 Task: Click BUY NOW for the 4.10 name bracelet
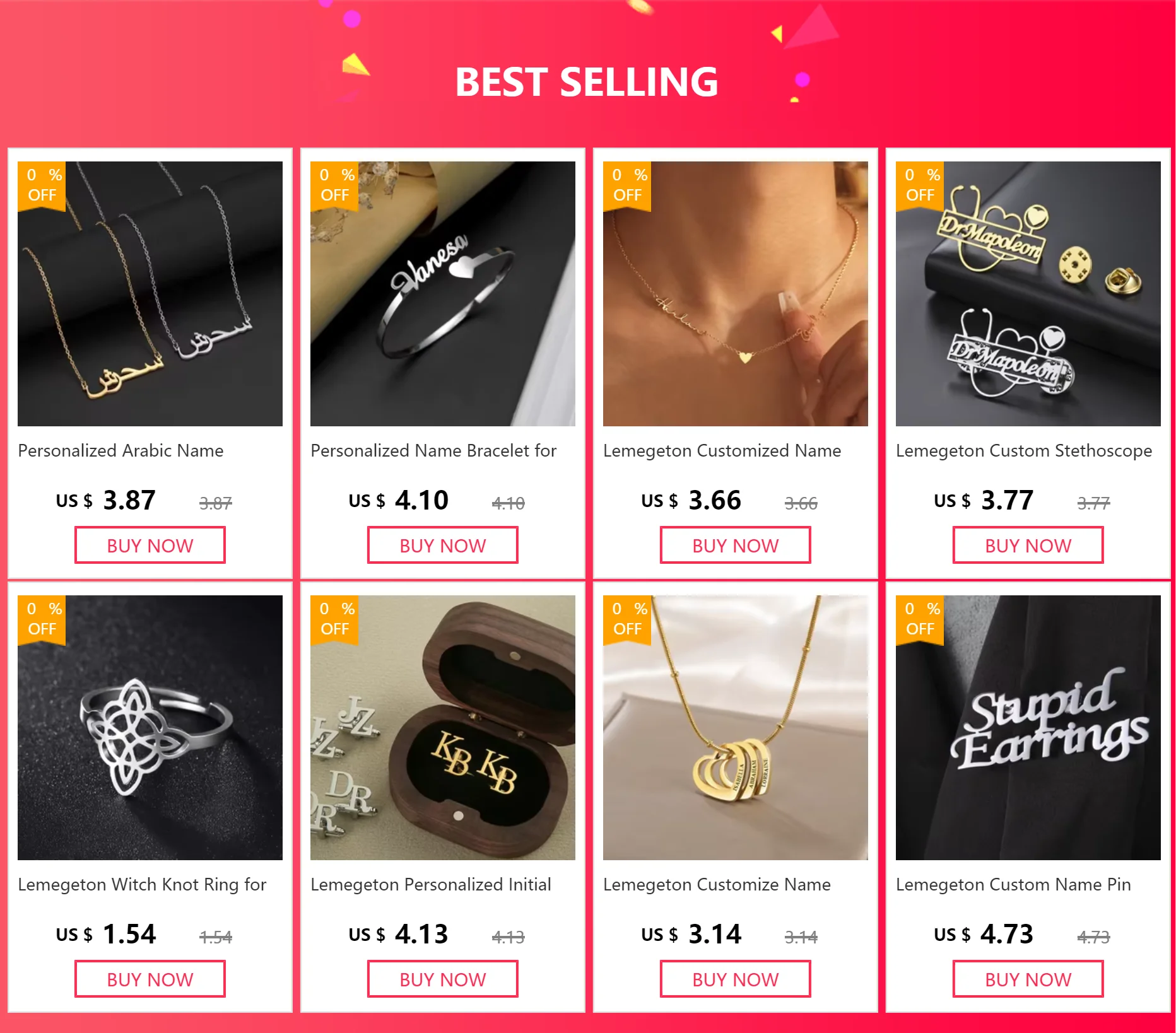point(443,546)
